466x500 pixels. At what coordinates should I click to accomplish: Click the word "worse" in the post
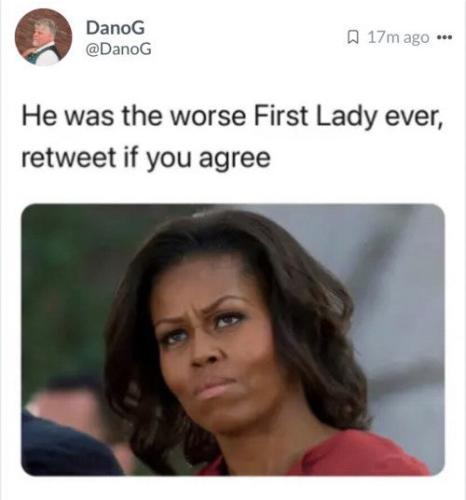pyautogui.click(x=208, y=117)
